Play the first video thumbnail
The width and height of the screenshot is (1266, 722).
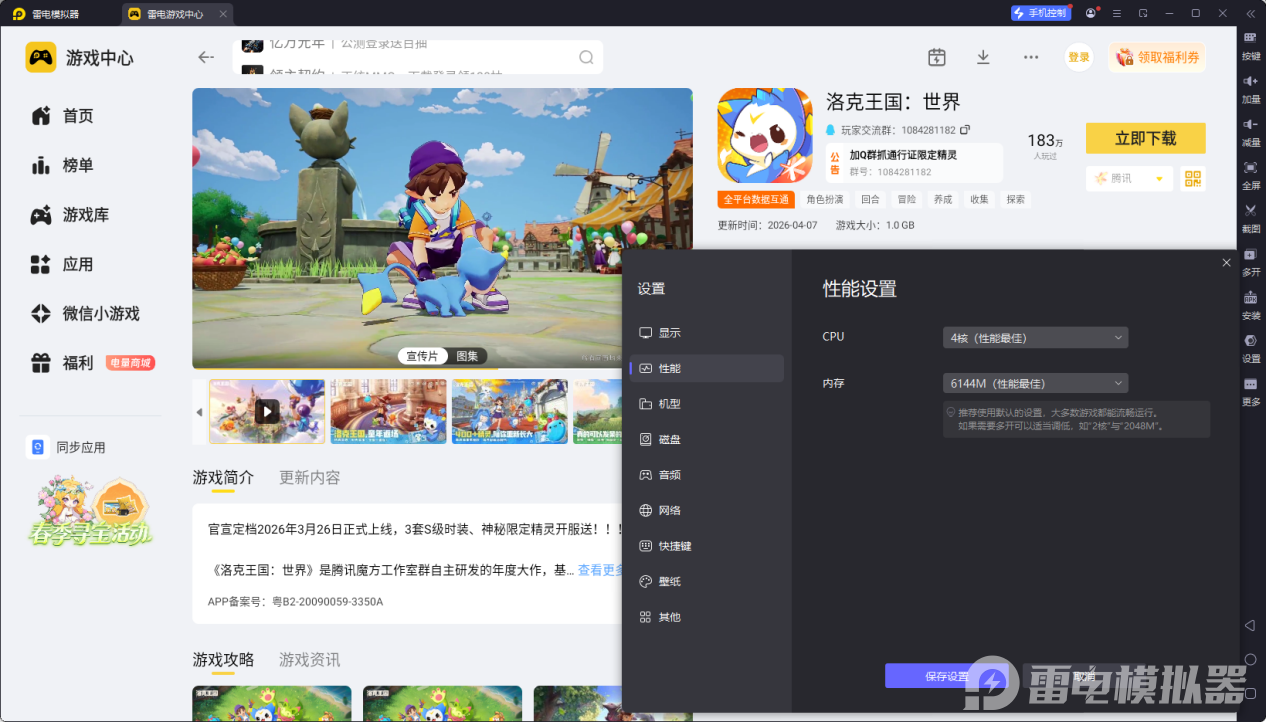266,411
